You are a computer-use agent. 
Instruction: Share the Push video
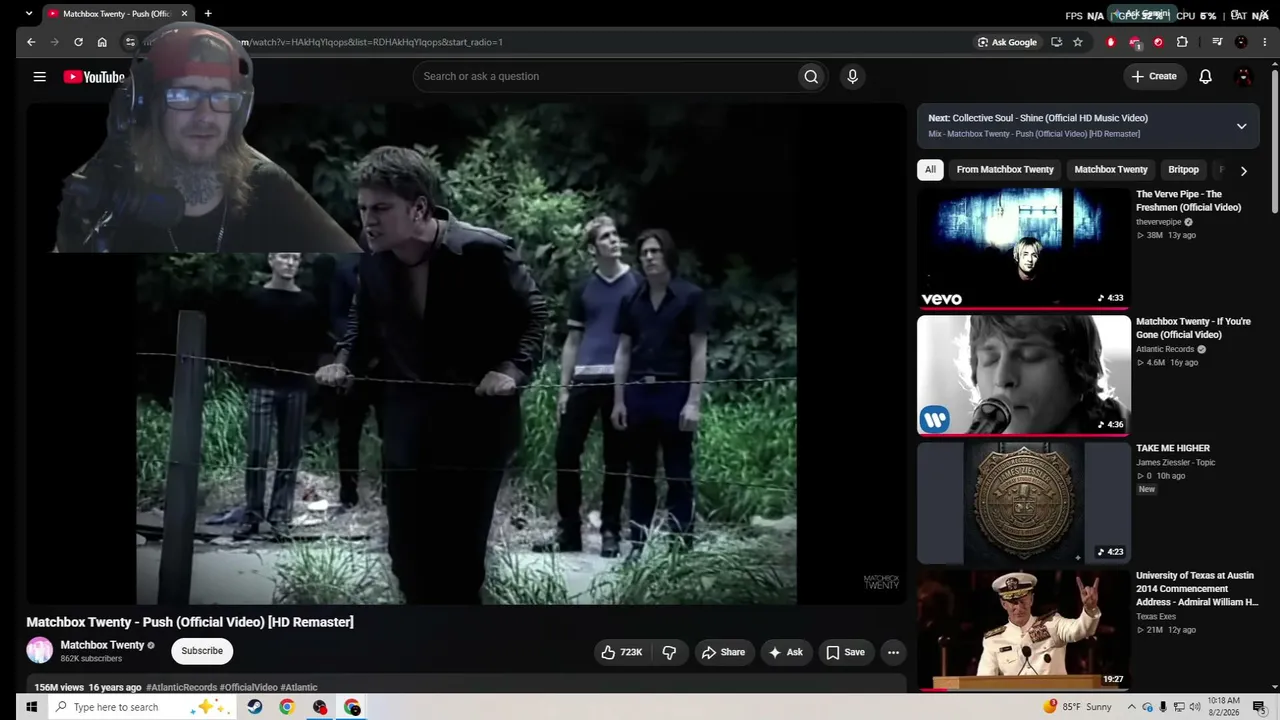pos(723,652)
